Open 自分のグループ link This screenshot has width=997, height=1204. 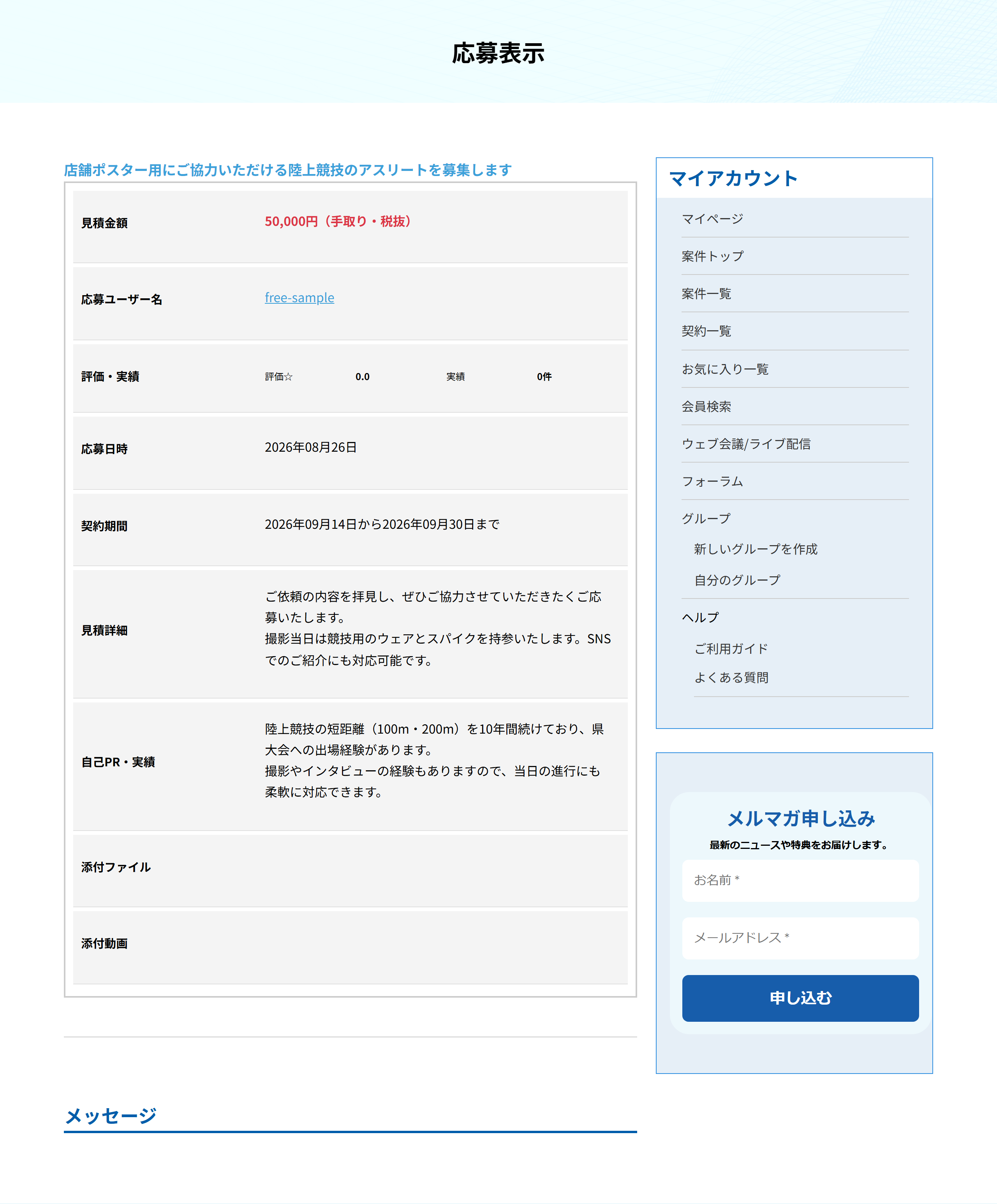click(737, 580)
